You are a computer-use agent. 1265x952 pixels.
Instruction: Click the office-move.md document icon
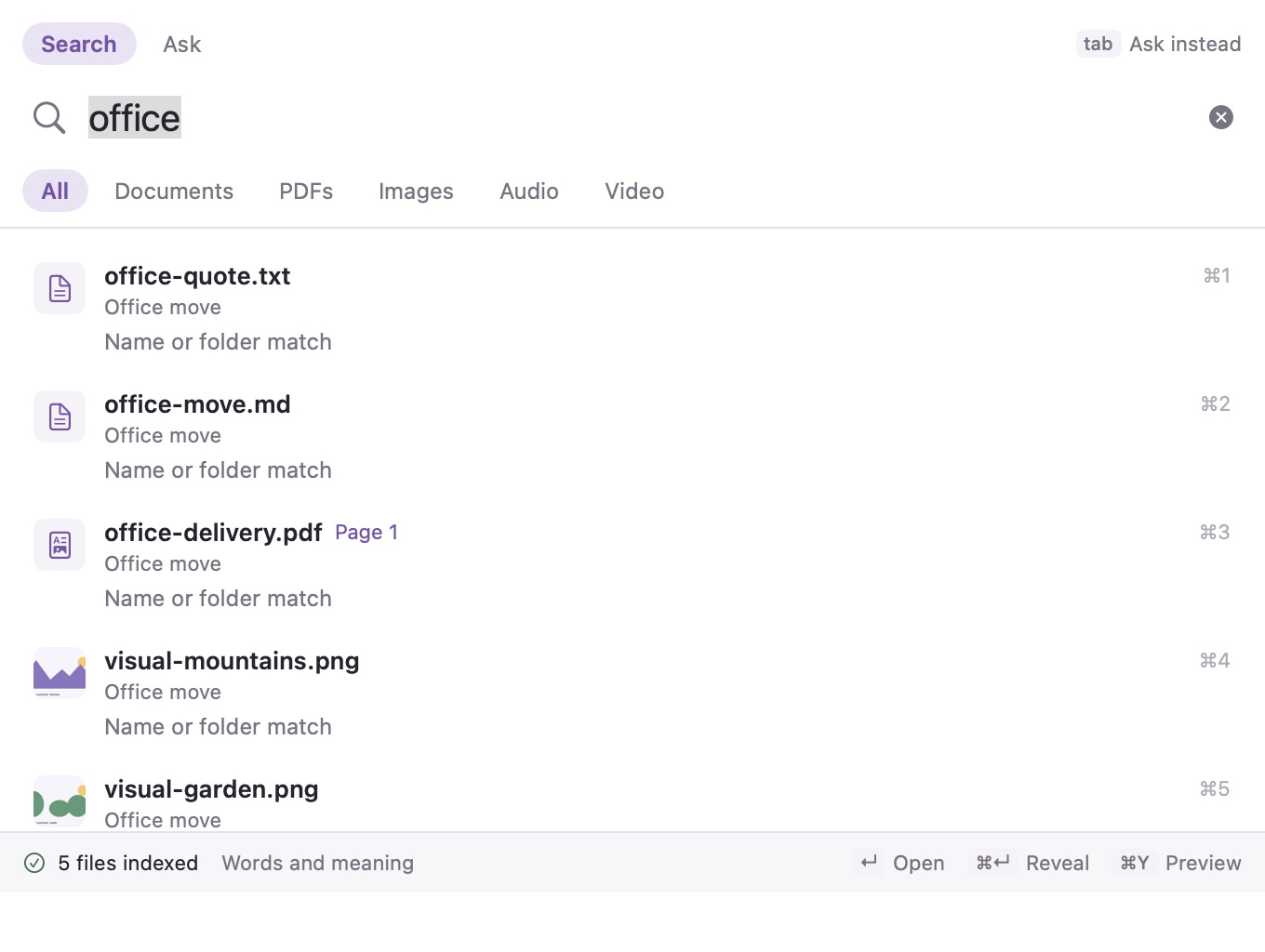[x=60, y=416]
